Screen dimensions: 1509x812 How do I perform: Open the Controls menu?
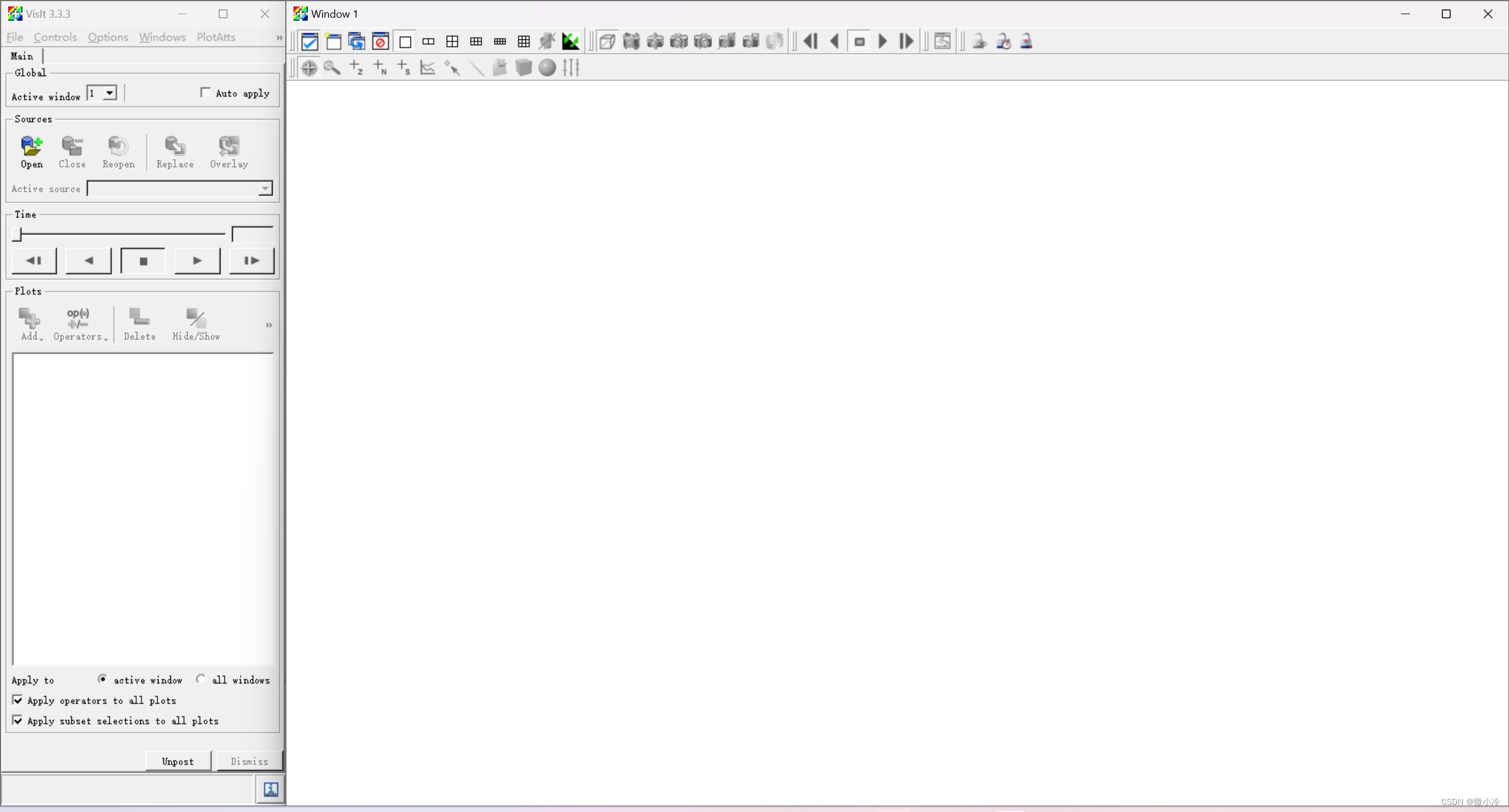click(x=55, y=37)
